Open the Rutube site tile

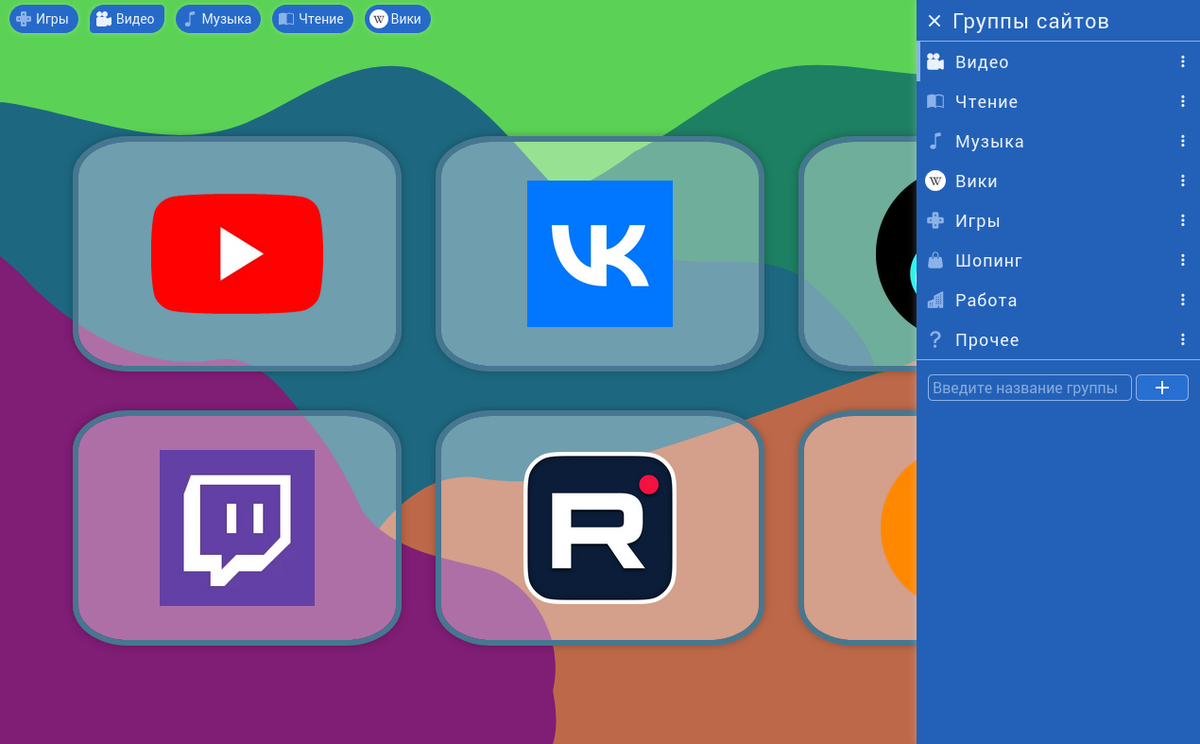(x=600, y=527)
